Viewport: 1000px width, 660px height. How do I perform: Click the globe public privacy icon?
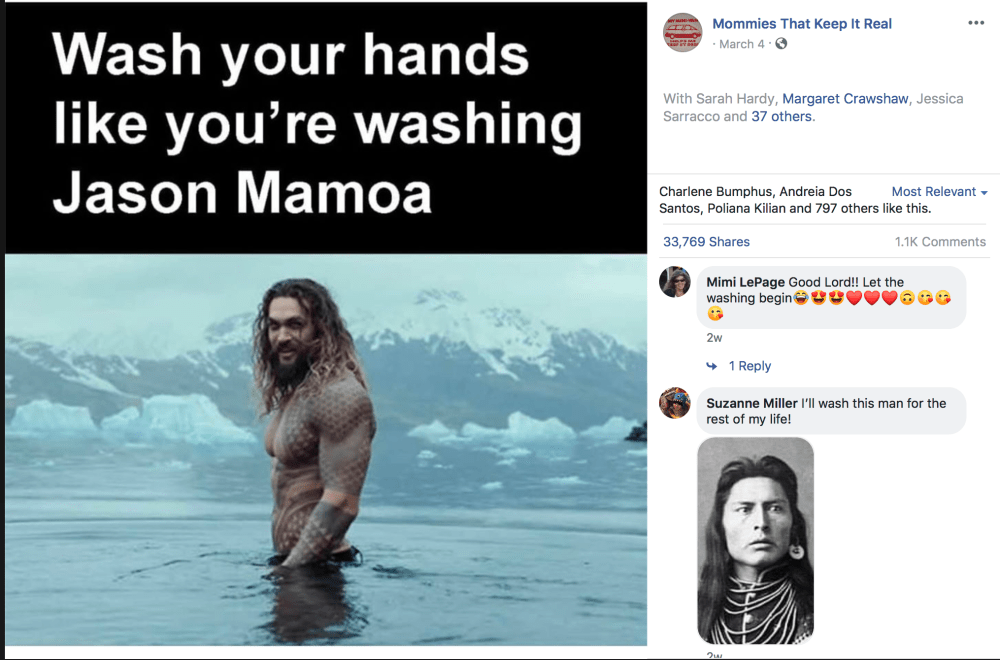[x=781, y=43]
